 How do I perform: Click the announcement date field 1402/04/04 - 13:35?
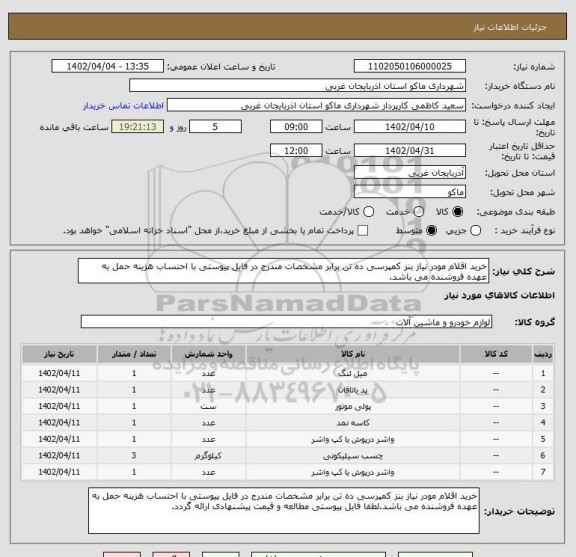point(107,66)
